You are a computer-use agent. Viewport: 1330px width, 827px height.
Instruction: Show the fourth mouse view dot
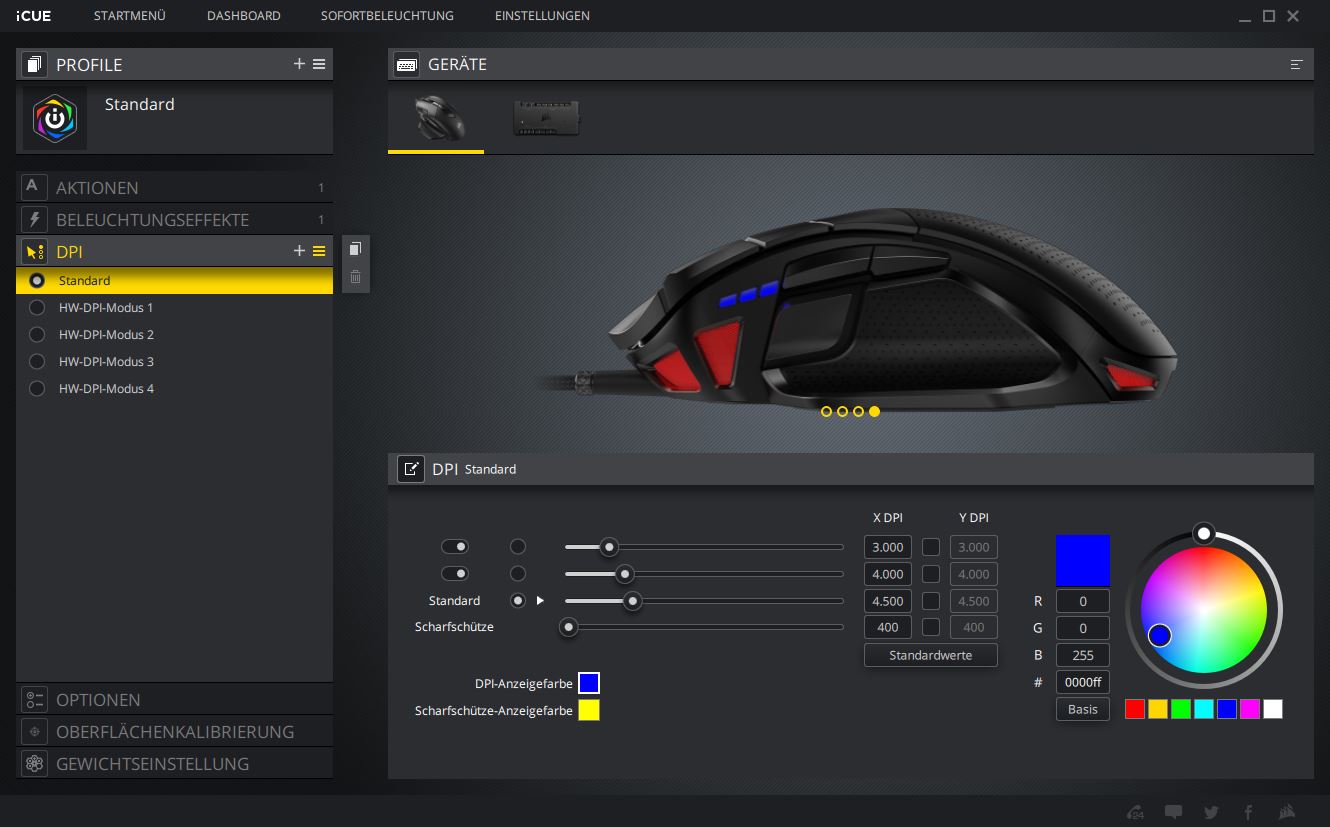[874, 411]
